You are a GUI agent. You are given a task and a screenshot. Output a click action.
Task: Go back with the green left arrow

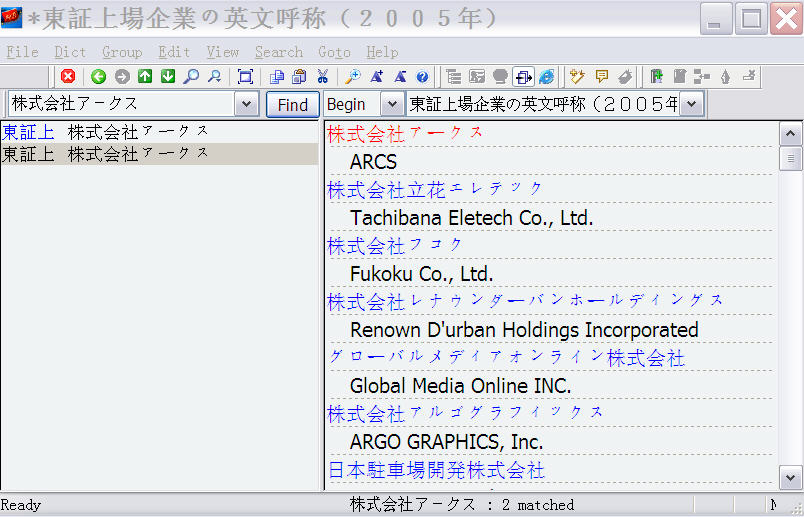click(x=98, y=77)
